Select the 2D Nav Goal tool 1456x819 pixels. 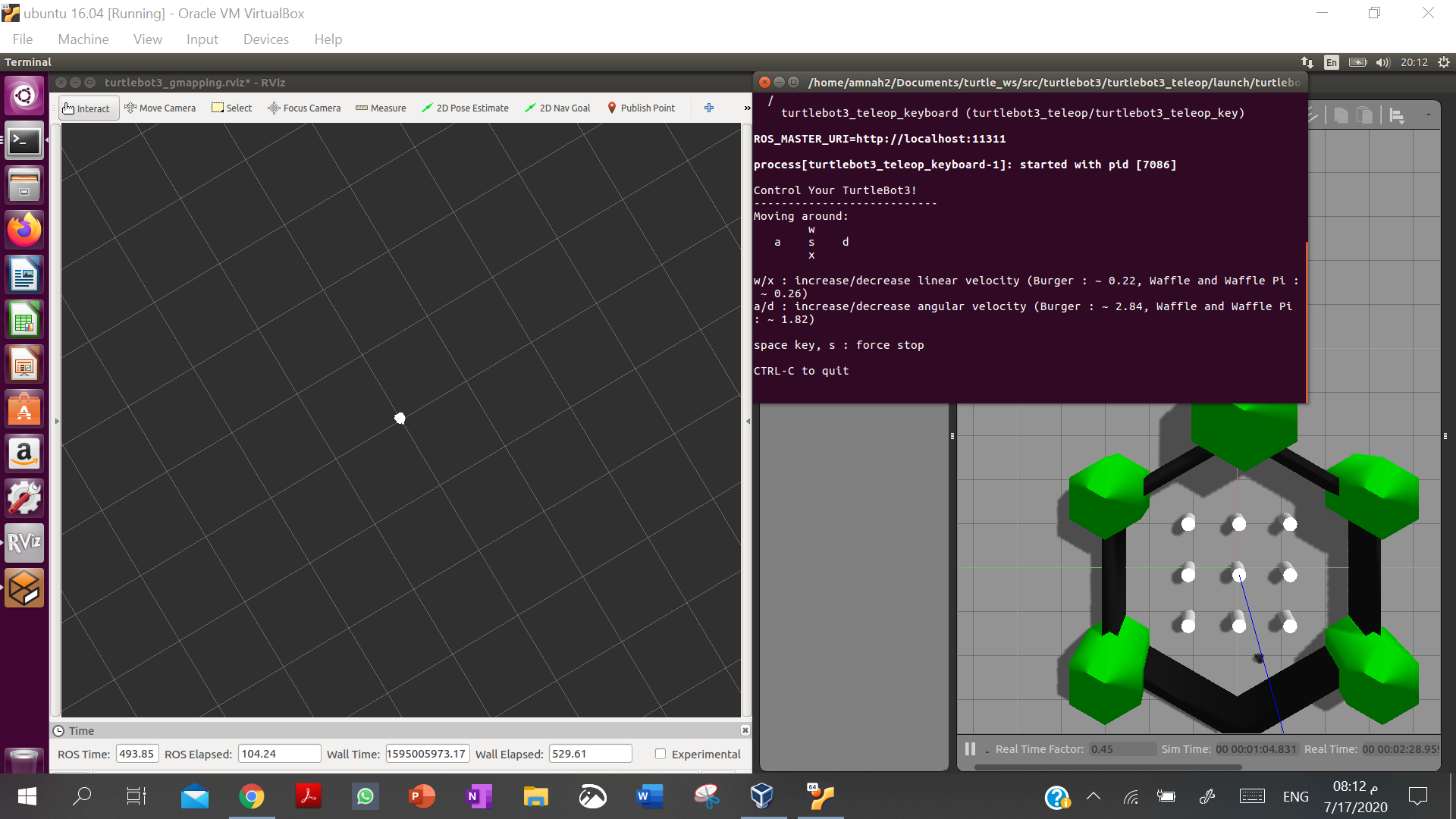tap(557, 108)
